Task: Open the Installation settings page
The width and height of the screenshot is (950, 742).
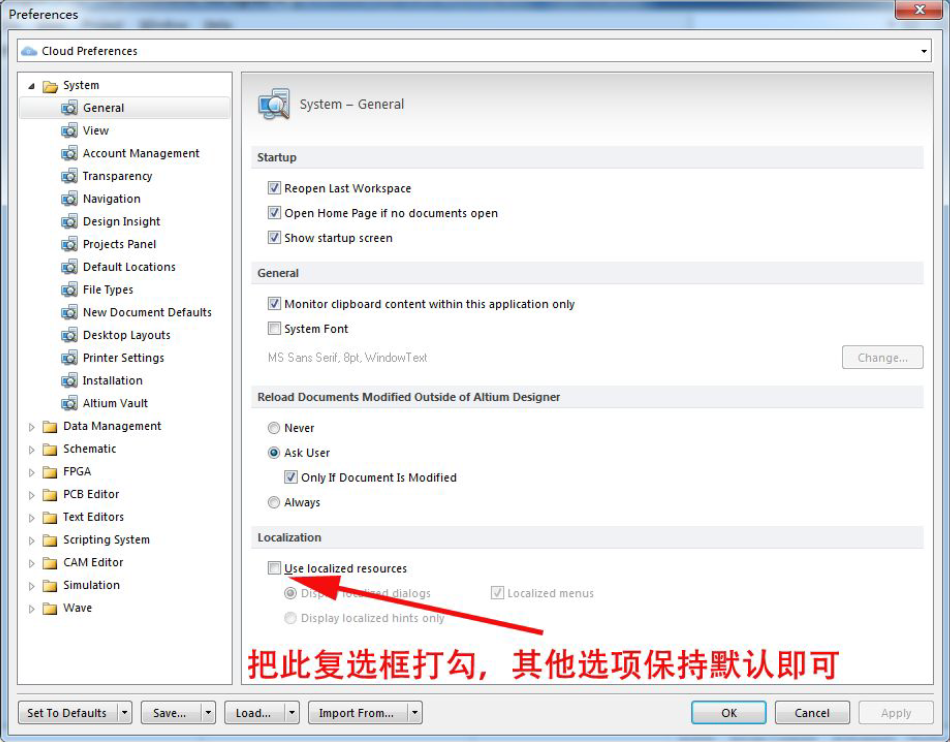Action: tap(113, 381)
